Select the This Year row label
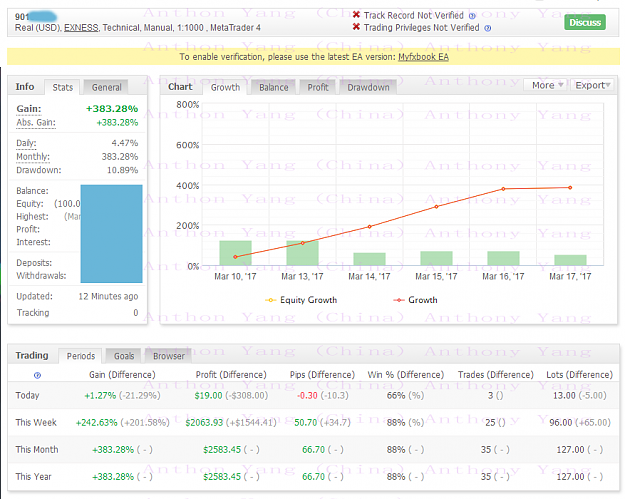 coord(33,477)
